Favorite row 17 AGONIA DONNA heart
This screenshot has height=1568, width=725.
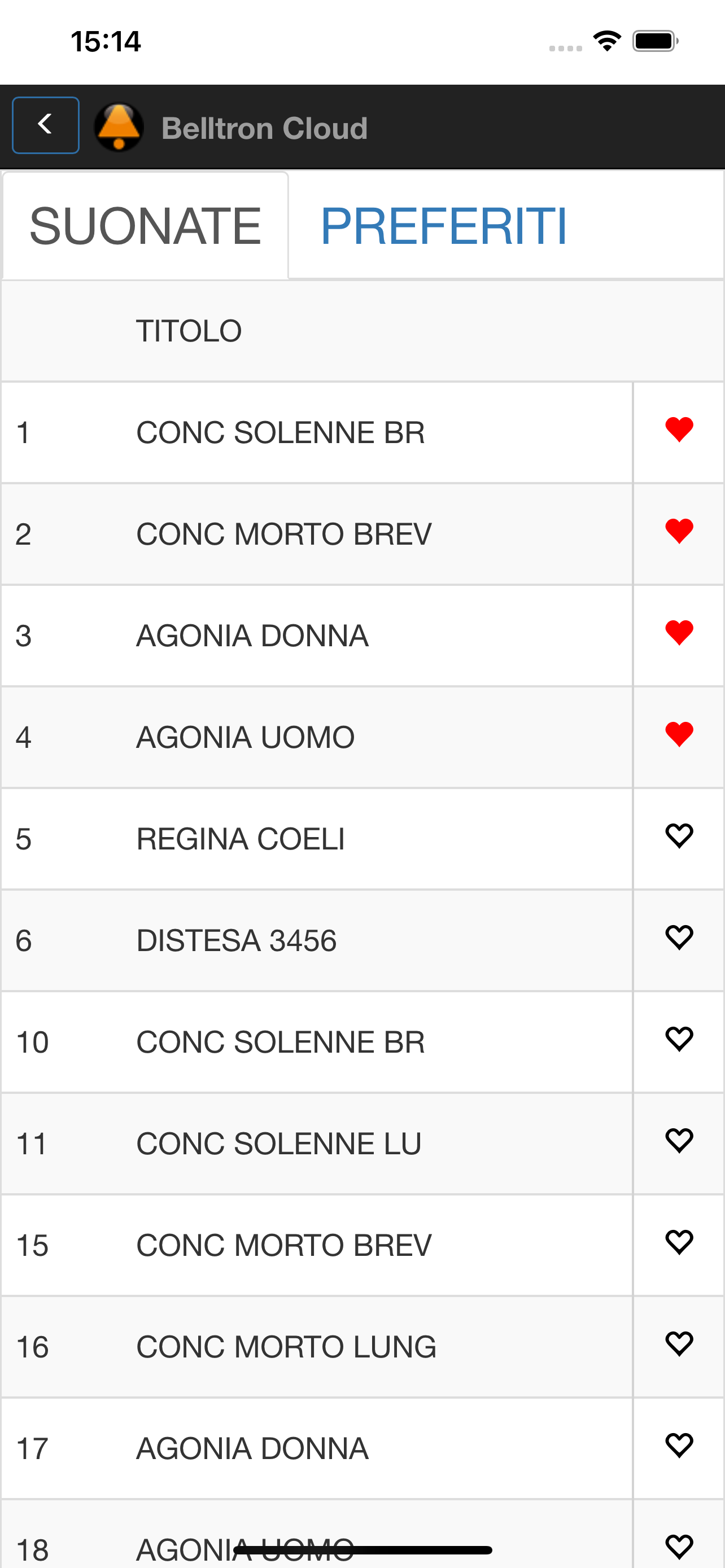tap(679, 1446)
